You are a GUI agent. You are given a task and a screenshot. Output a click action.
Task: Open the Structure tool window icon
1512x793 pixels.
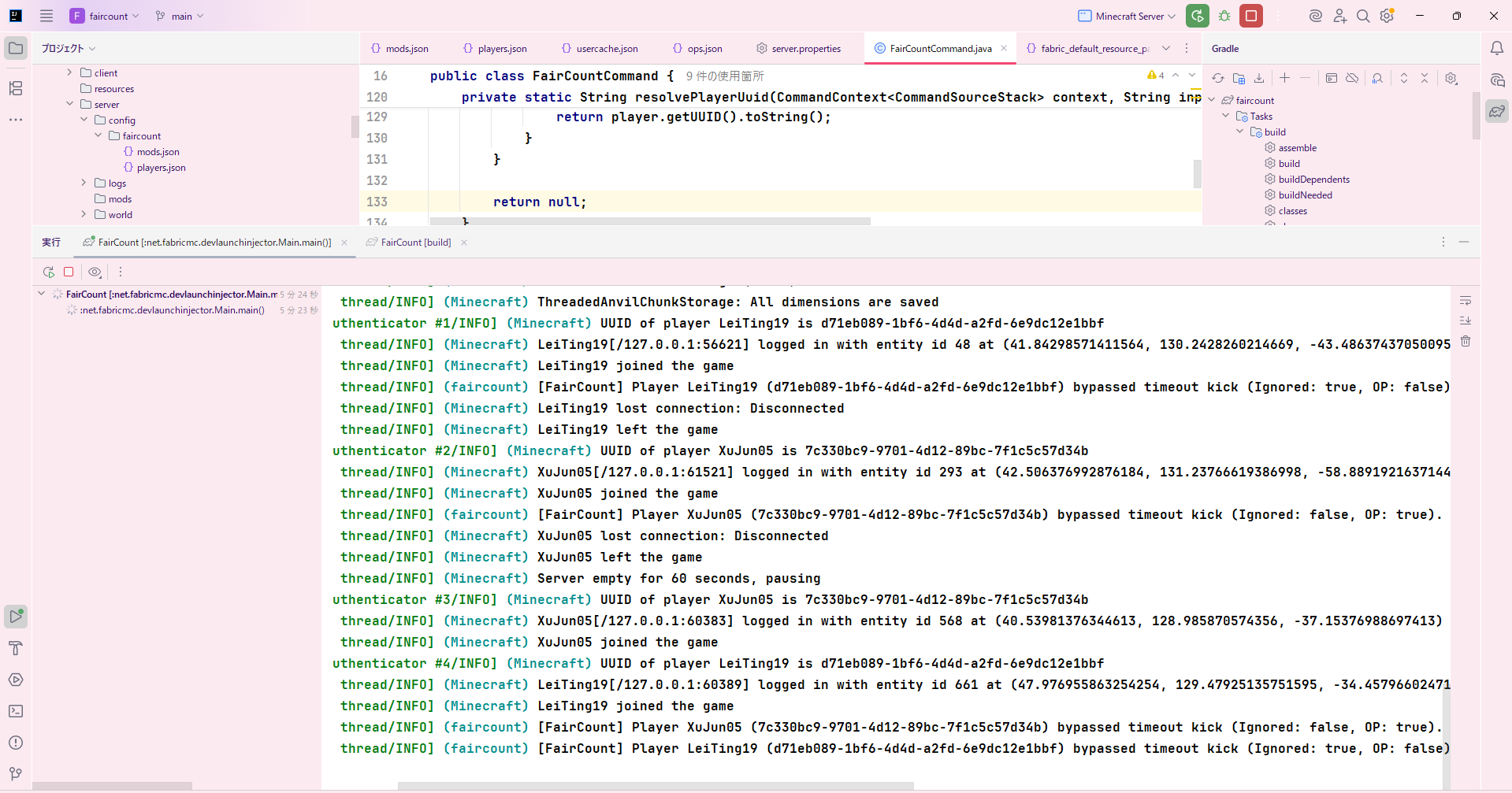[16, 88]
